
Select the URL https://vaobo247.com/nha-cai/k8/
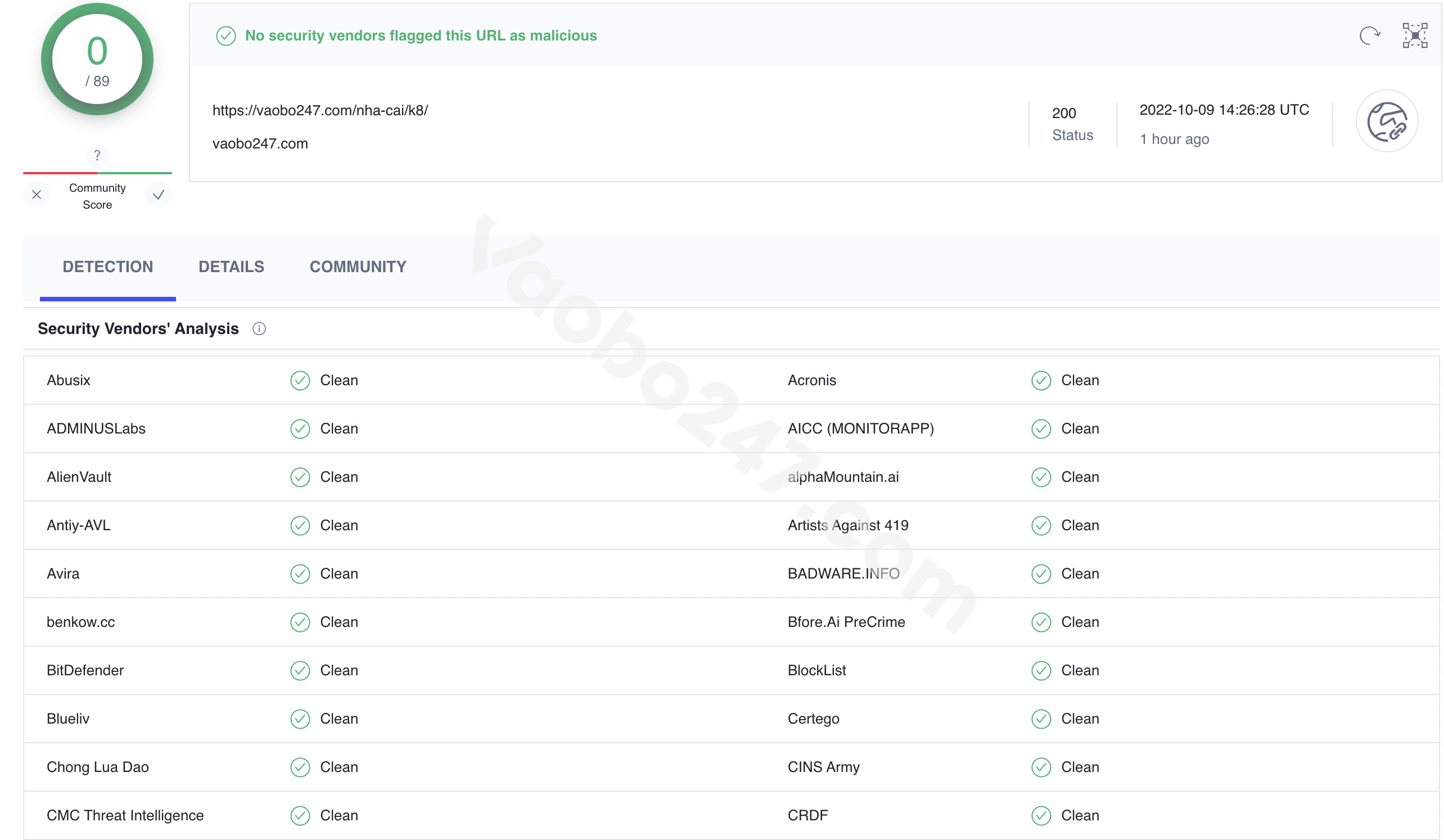click(x=321, y=111)
